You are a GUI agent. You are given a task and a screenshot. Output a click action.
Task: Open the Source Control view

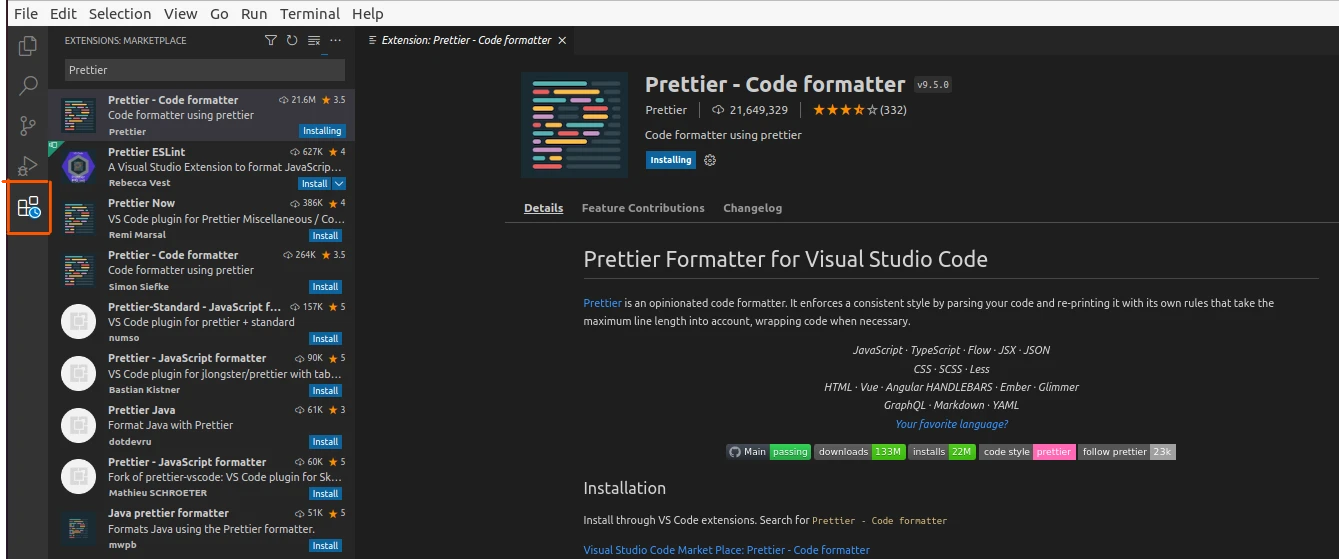[x=28, y=126]
